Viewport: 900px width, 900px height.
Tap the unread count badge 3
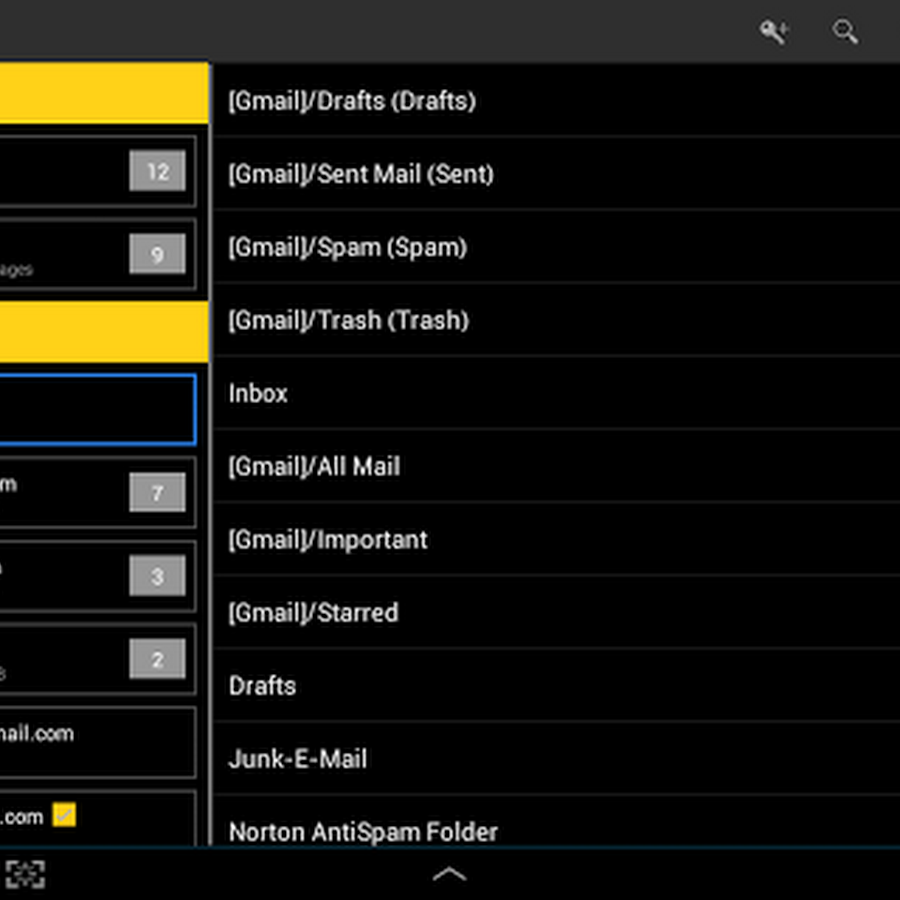click(158, 576)
